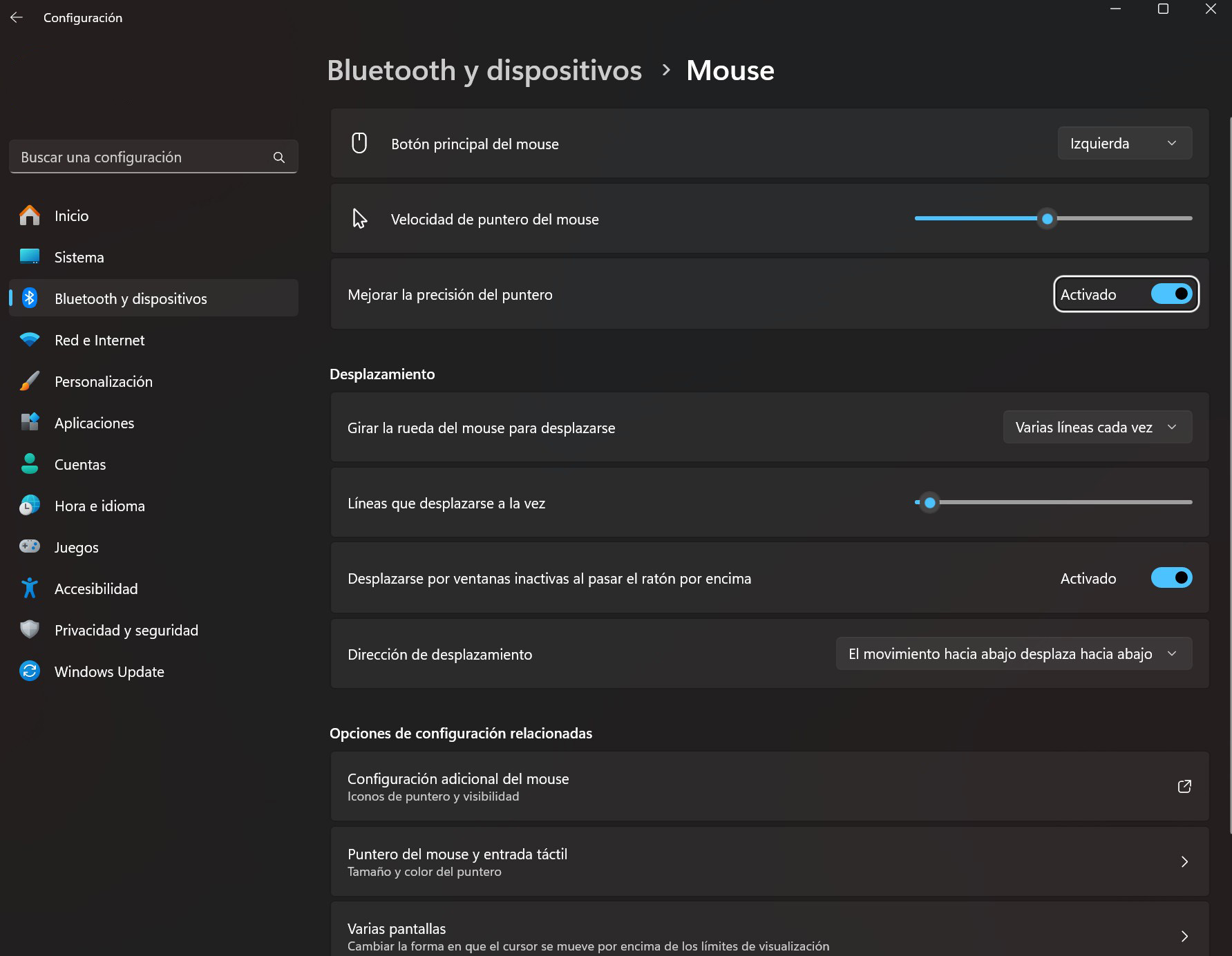Click the back arrow icon in title bar
Screen dimensions: 1232x956
point(17,17)
